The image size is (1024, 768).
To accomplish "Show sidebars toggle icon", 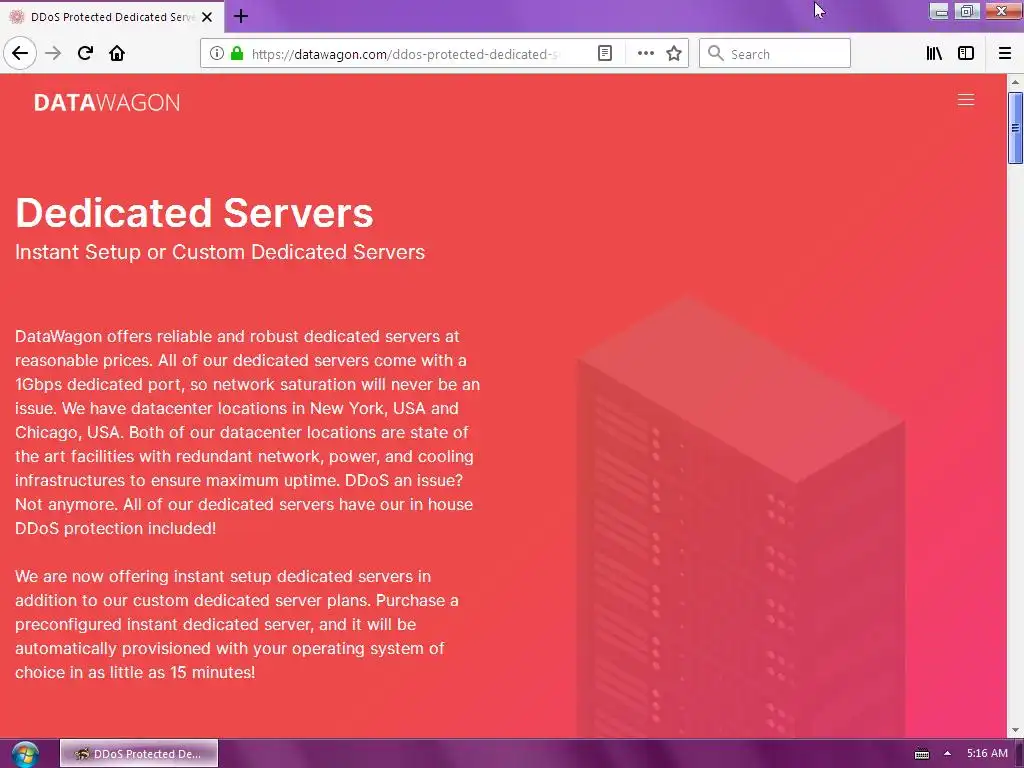I will pyautogui.click(x=966, y=54).
